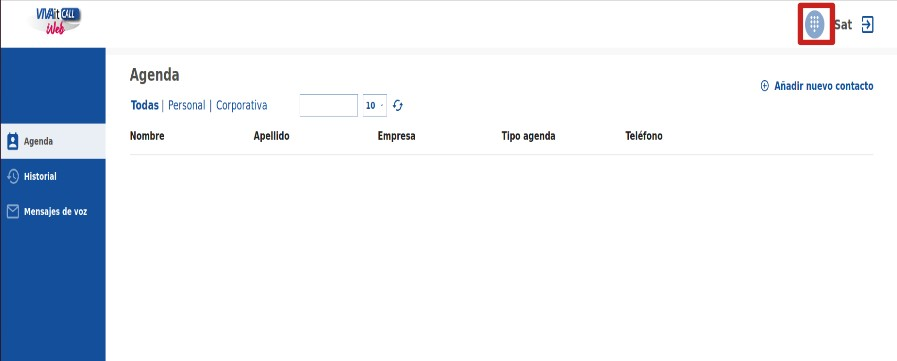Expand the 10 results-per-page dropdown

[375, 105]
